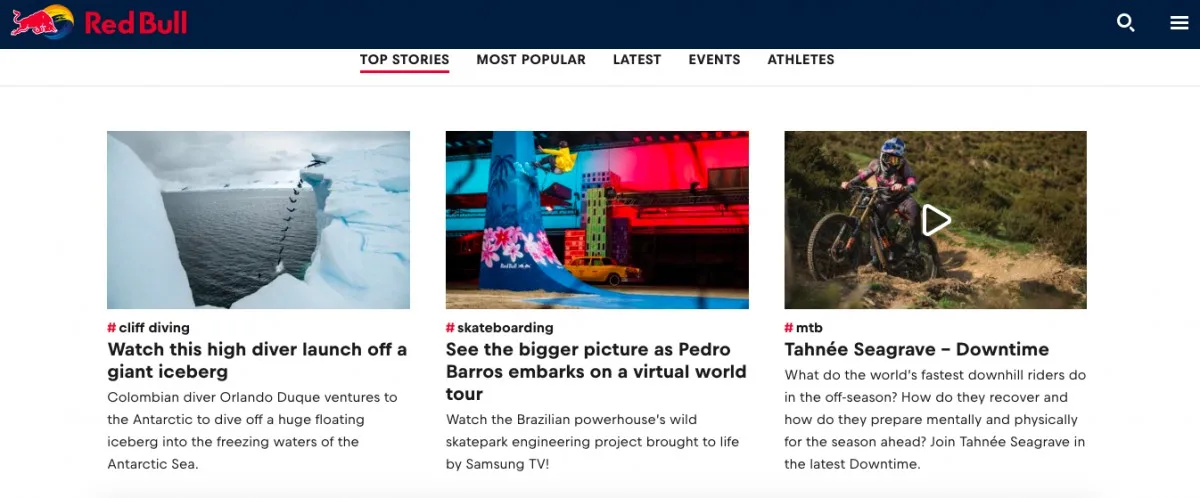The image size is (1200, 498).
Task: Open the skateboarding hashtag link
Action: [x=499, y=327]
